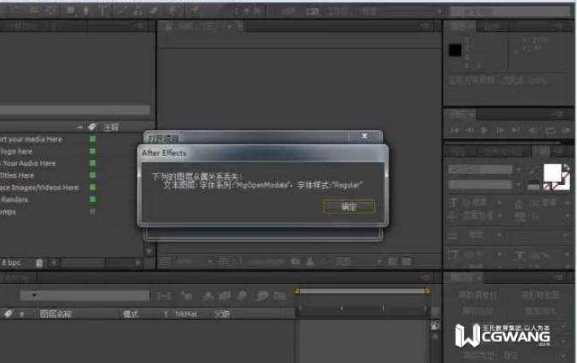Open the composition mini-flowchart in timeline
Screen dimensions: 577x363
tap(164, 295)
